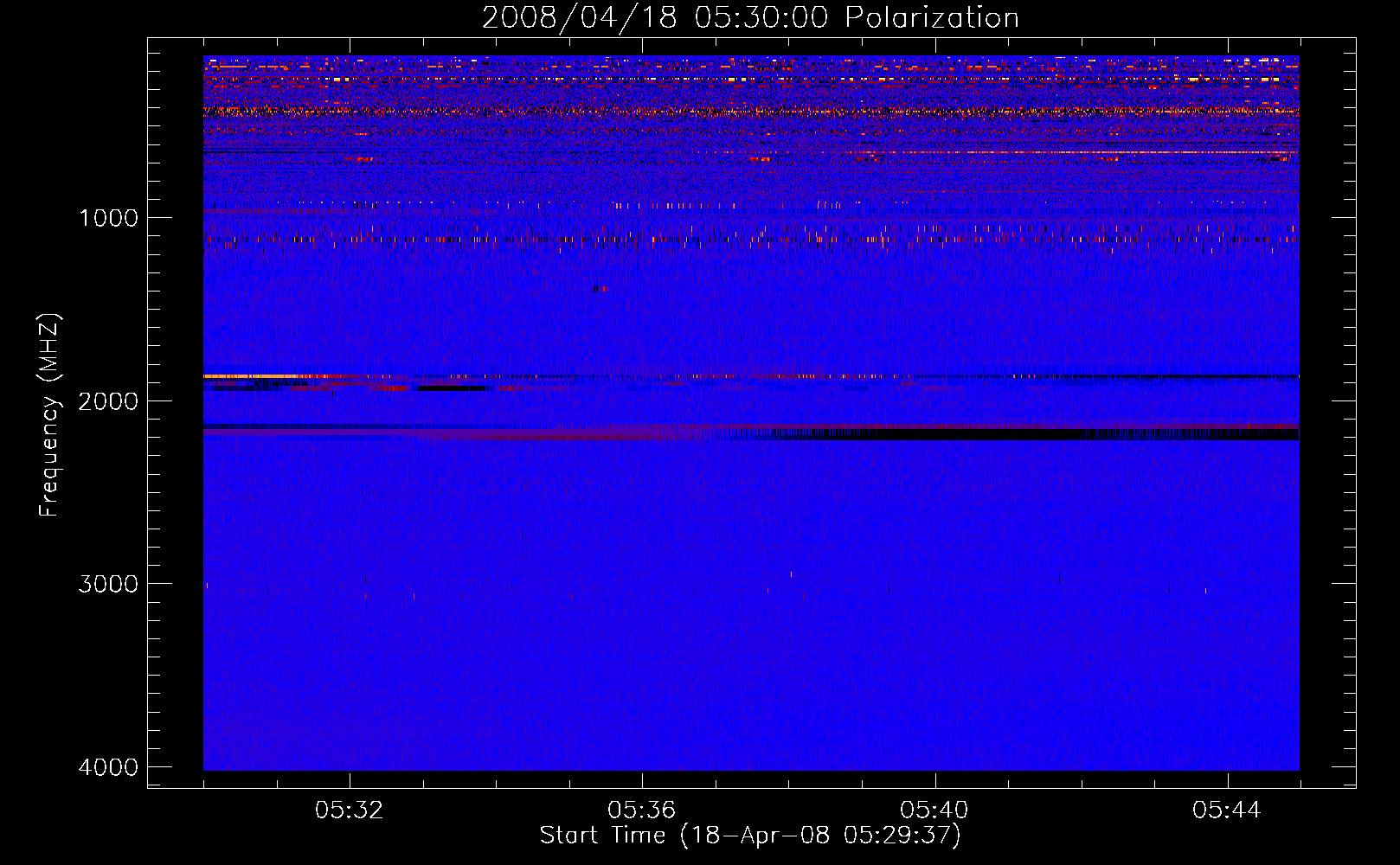Click the 4000 frequency tick label
The height and width of the screenshot is (865, 1400).
[108, 767]
